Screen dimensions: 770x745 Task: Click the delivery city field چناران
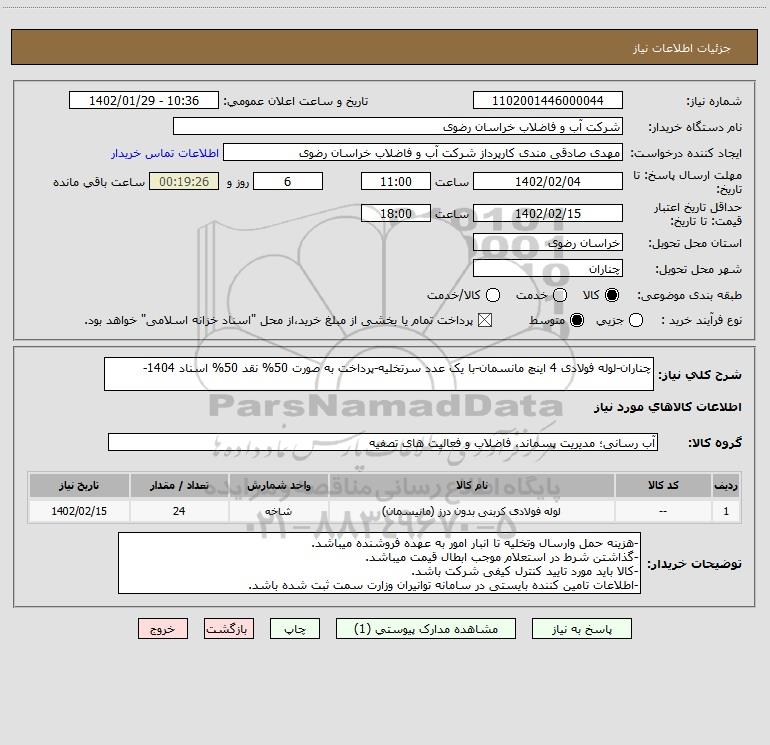[548, 268]
